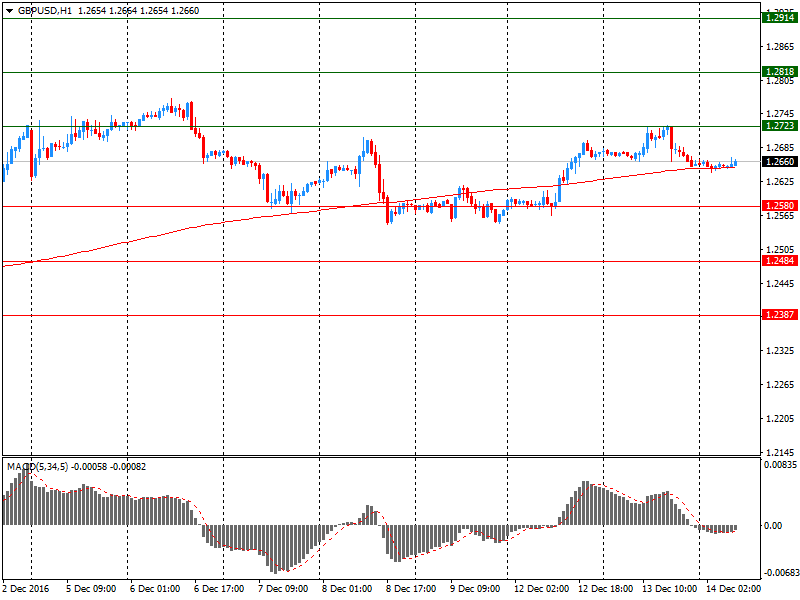Select the 12 Dec 18:00 time label

606,589
